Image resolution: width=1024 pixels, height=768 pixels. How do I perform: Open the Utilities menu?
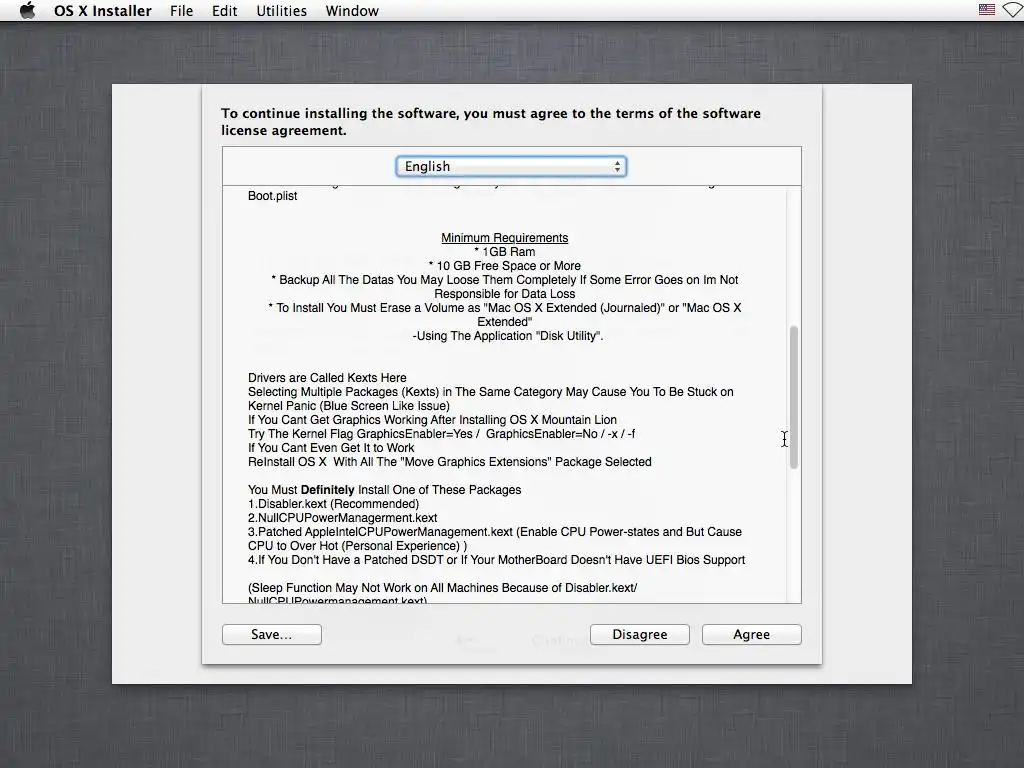click(x=281, y=11)
